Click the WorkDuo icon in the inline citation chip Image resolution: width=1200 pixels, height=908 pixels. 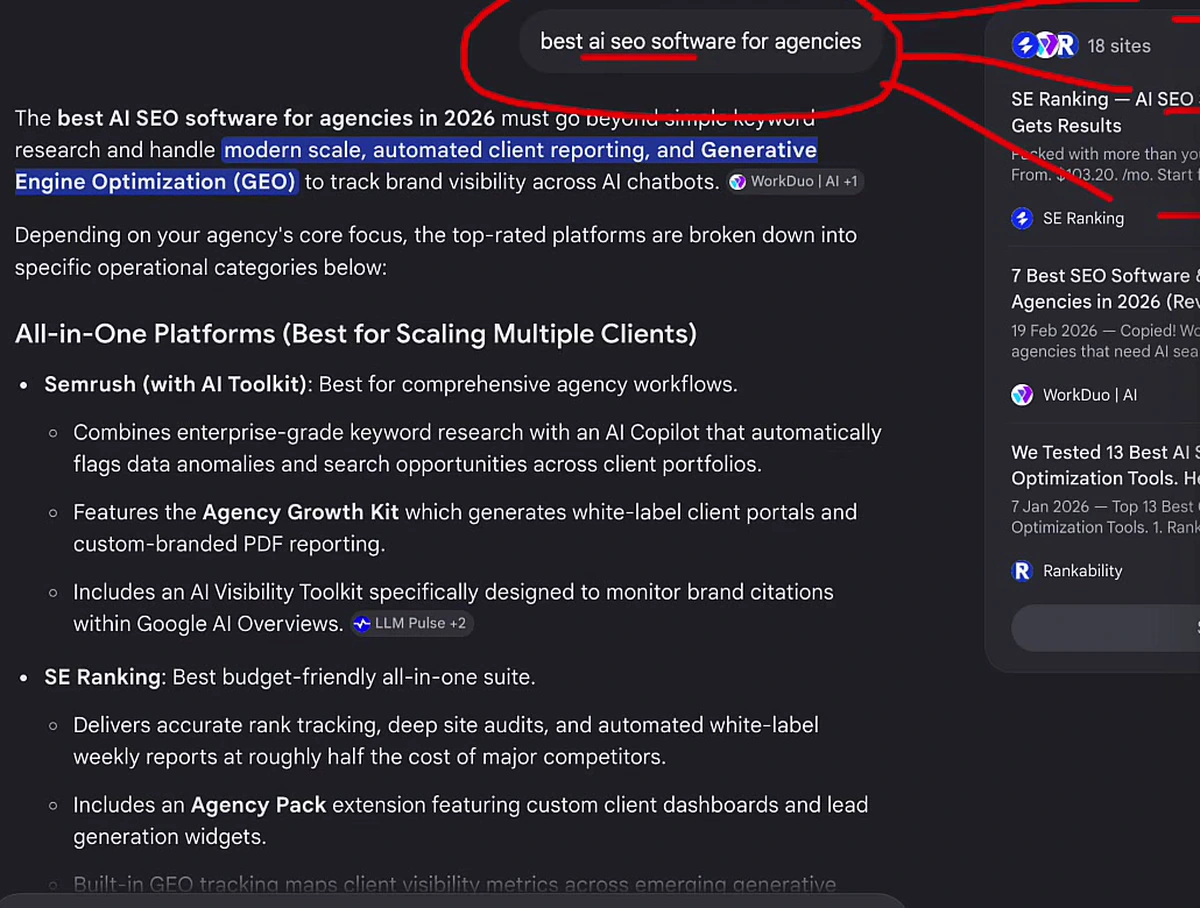coord(738,182)
